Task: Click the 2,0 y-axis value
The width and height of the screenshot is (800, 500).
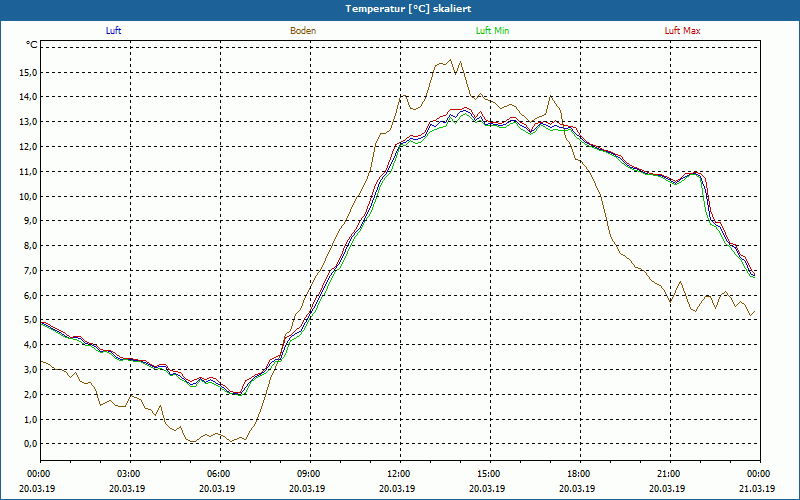Action: pos(30,394)
